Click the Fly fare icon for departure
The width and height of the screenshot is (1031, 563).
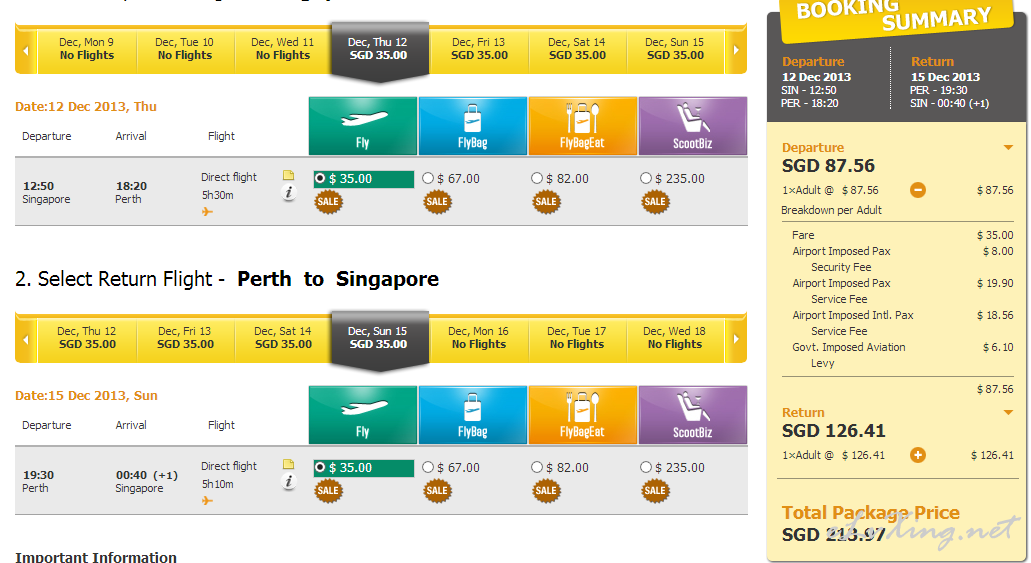click(x=363, y=126)
